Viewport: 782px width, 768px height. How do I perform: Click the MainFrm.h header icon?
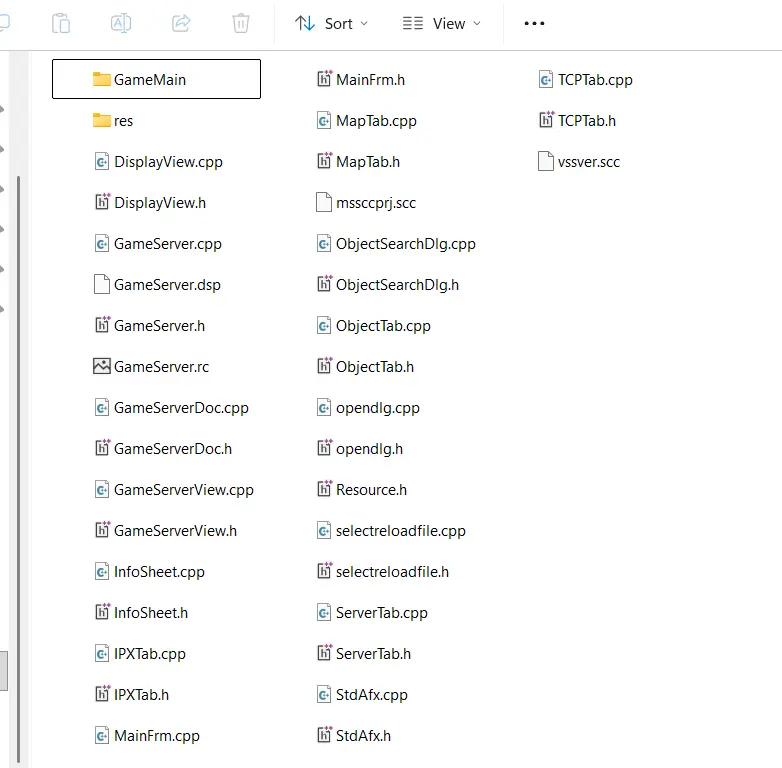[324, 79]
